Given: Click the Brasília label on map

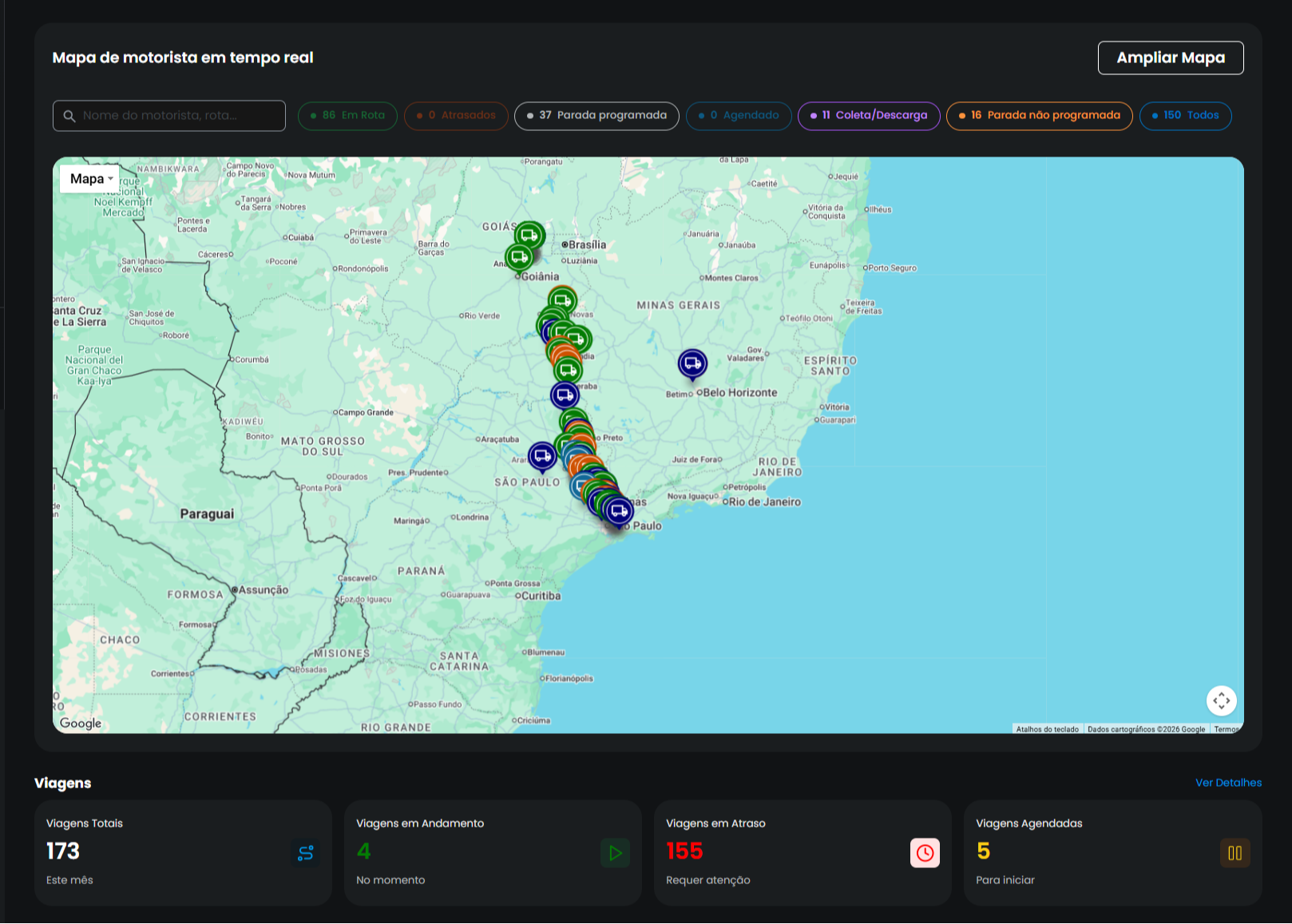Looking at the screenshot, I should 587,244.
